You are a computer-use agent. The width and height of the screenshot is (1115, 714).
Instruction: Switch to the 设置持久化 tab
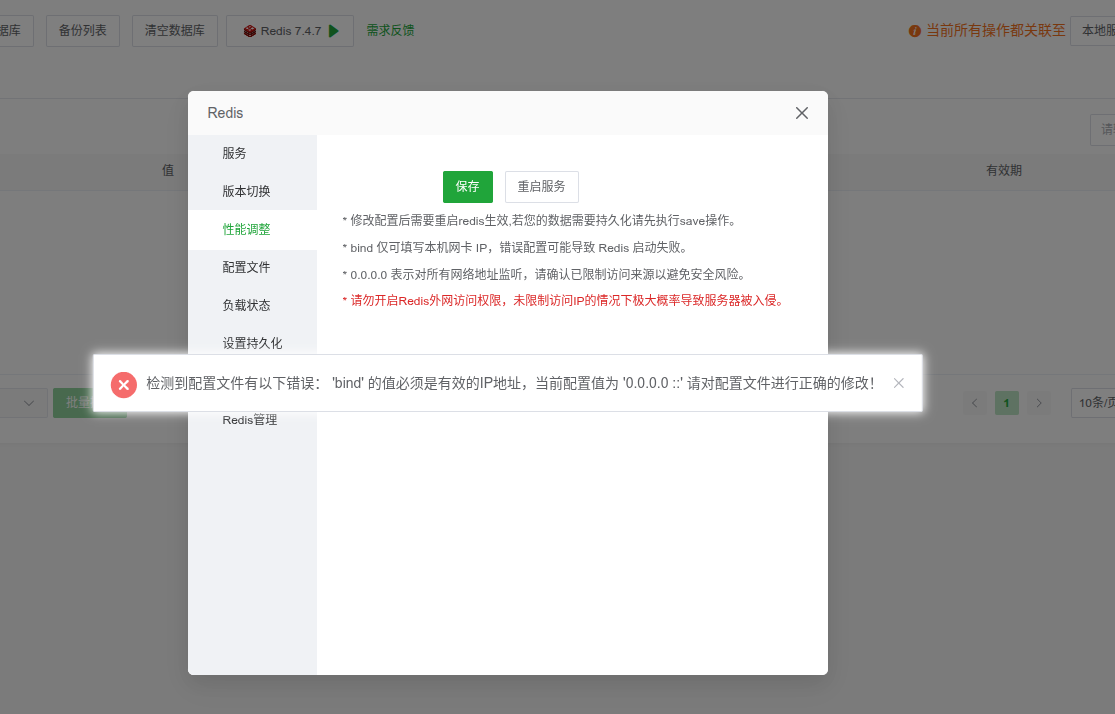click(x=252, y=343)
